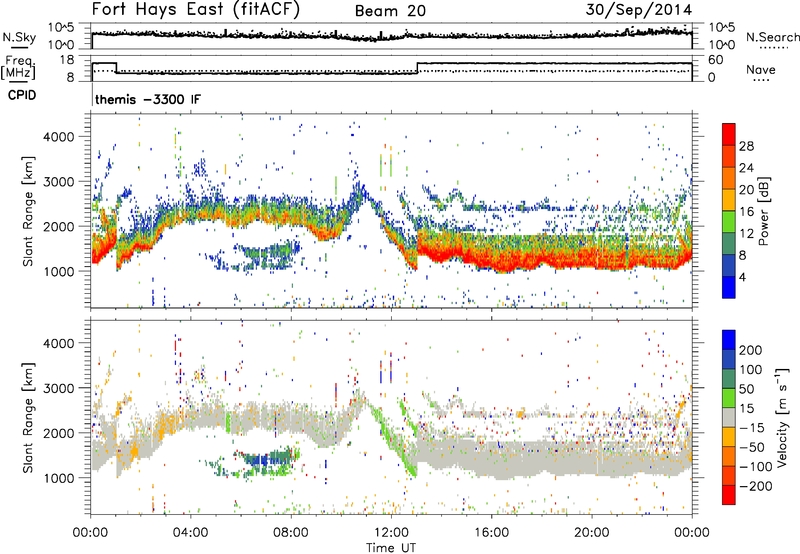
Task: Click the 'Time UT' axis label
Action: (391, 548)
